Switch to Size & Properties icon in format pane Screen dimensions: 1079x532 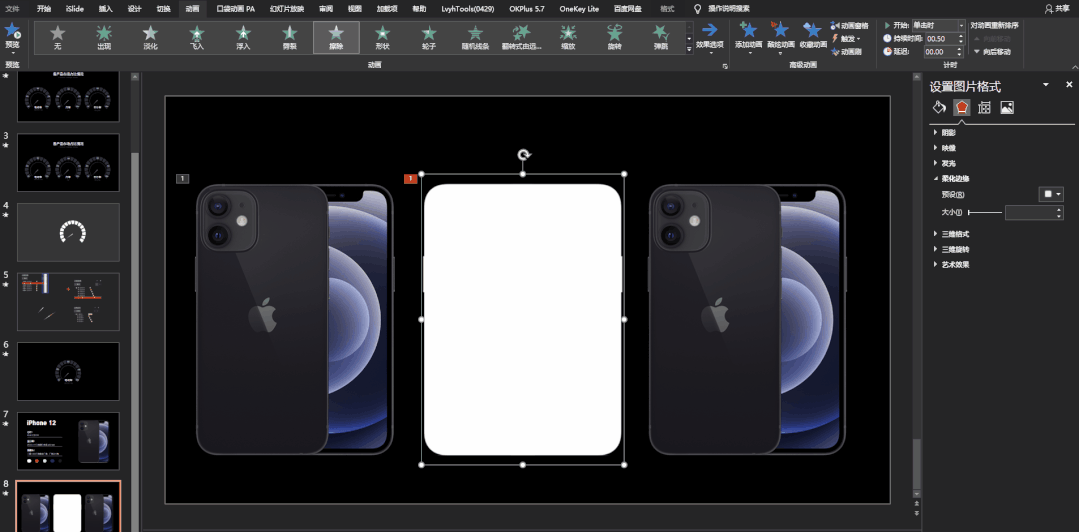point(984,107)
